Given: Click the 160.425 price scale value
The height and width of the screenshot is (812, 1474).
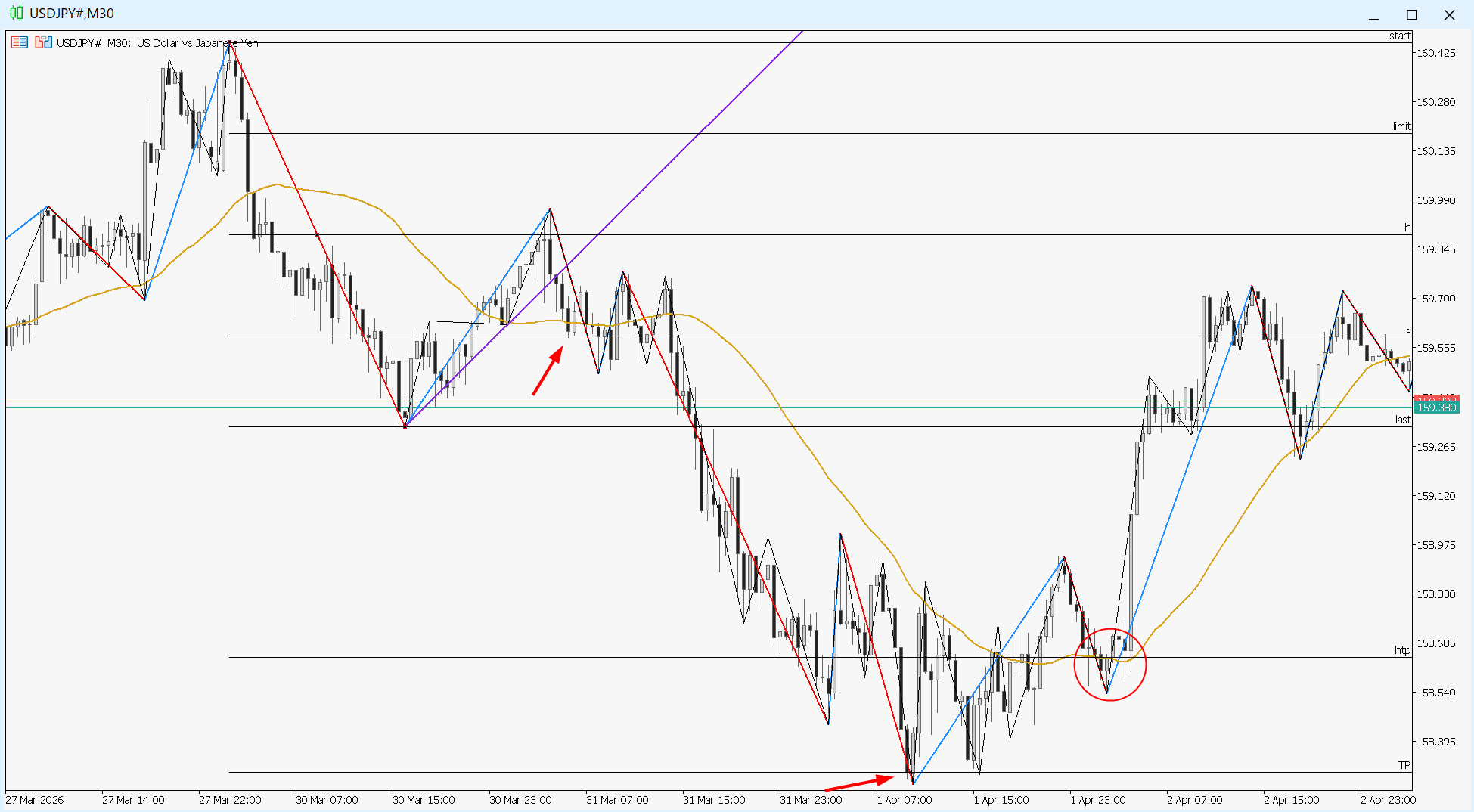Looking at the screenshot, I should point(1435,53).
